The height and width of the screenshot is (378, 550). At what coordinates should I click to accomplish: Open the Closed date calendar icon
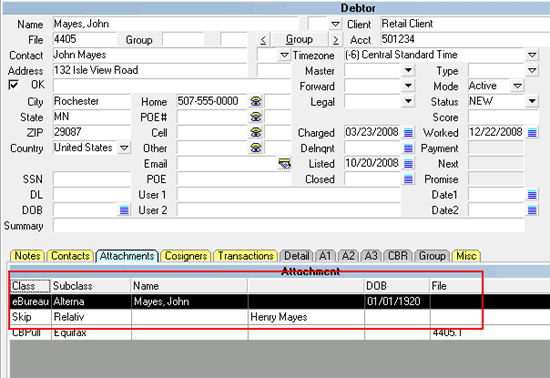point(408,179)
